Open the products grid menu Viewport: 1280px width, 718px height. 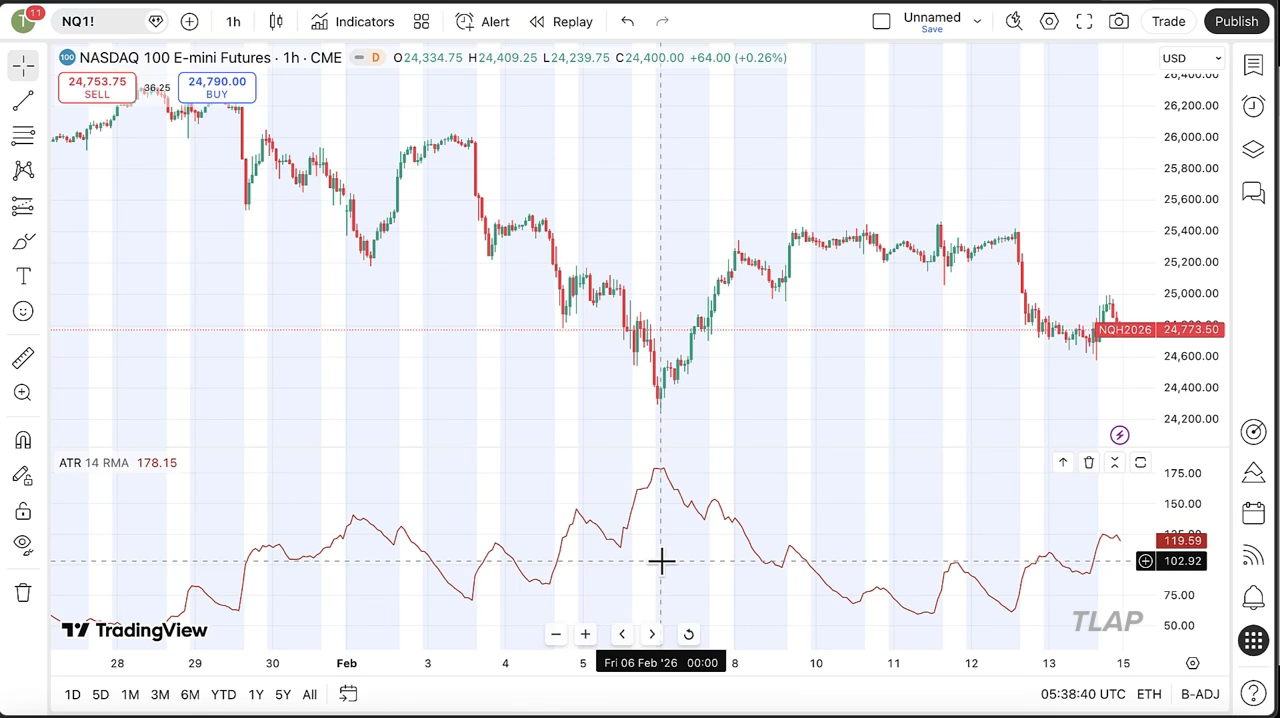1253,641
